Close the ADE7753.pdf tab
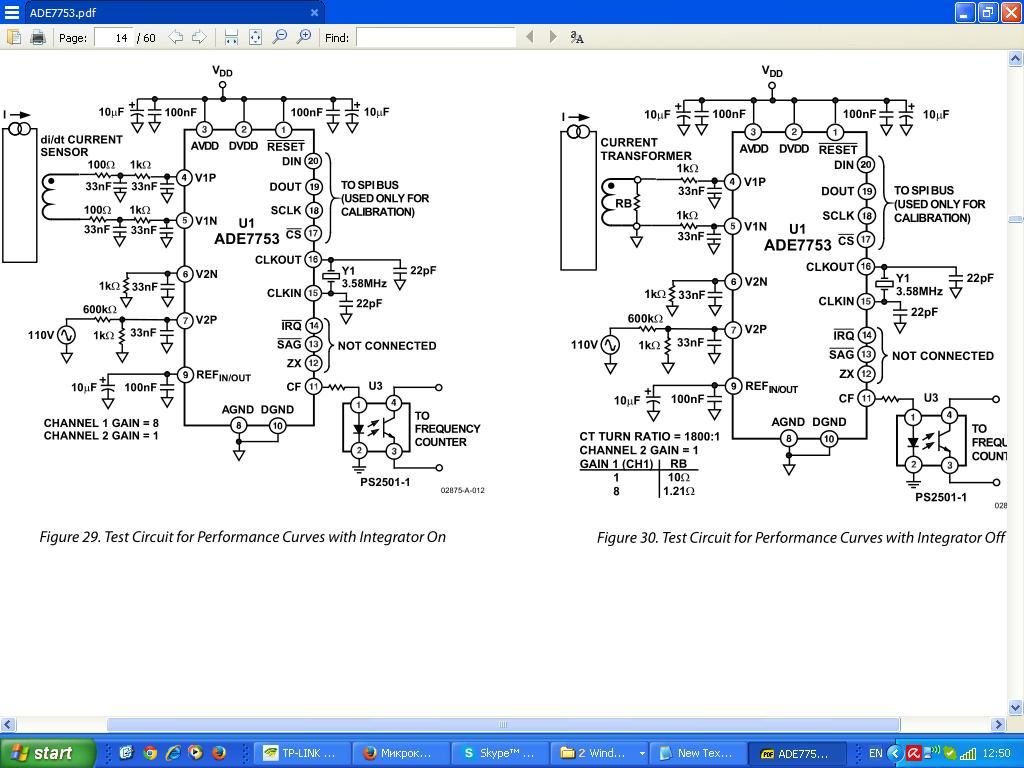Screen dimensions: 1024x768 pyautogui.click(x=314, y=12)
